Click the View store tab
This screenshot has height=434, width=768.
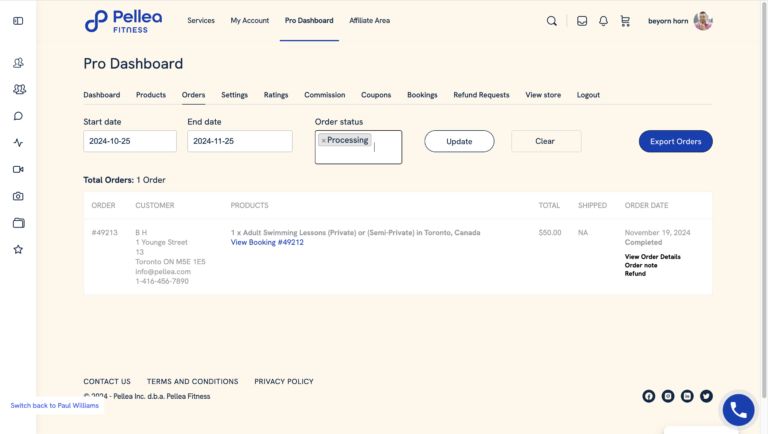[543, 95]
